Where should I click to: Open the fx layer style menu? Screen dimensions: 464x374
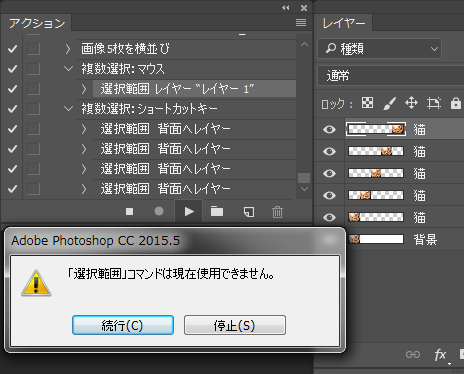tap(440, 355)
